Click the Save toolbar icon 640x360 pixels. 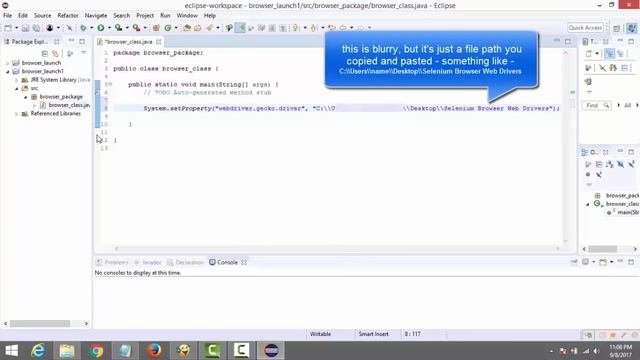tap(25, 28)
